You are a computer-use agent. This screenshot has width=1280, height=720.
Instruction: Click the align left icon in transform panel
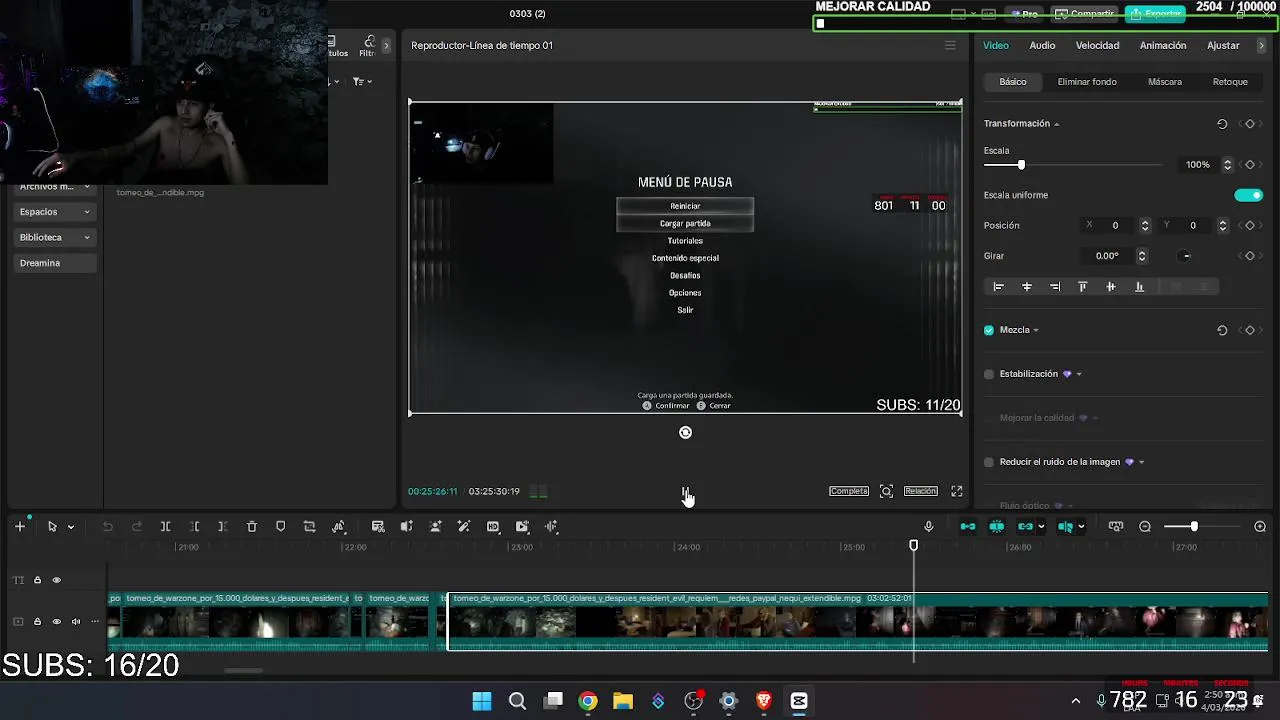pyautogui.click(x=998, y=287)
